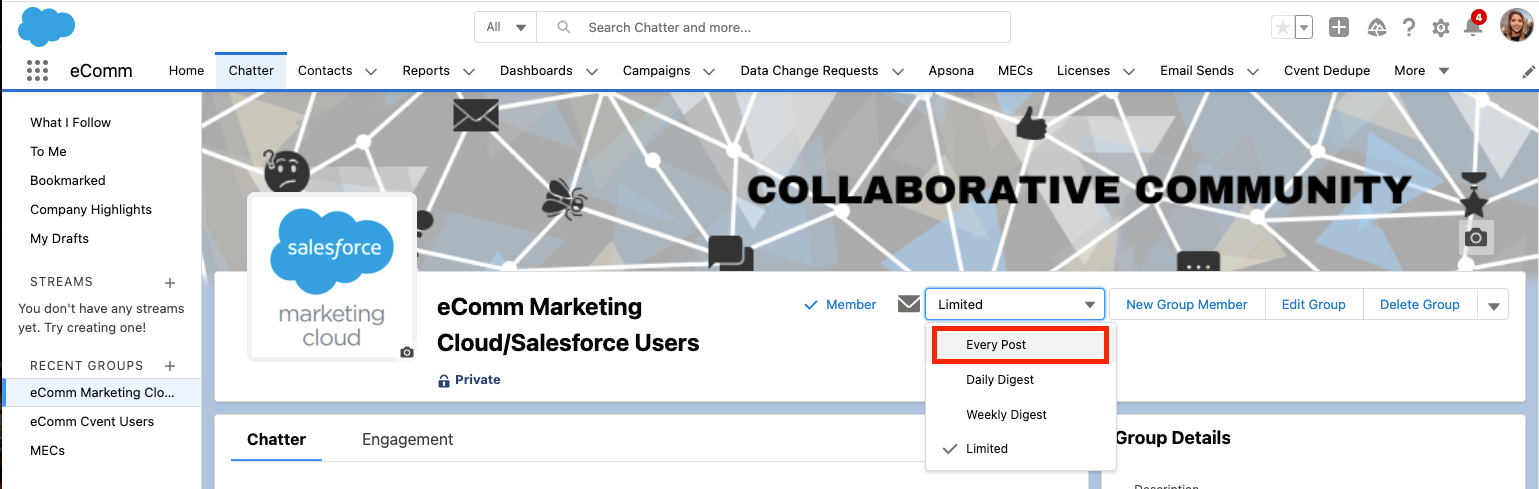Open the More navigation menu
Screen dimensions: 1539x489
click(1421, 70)
